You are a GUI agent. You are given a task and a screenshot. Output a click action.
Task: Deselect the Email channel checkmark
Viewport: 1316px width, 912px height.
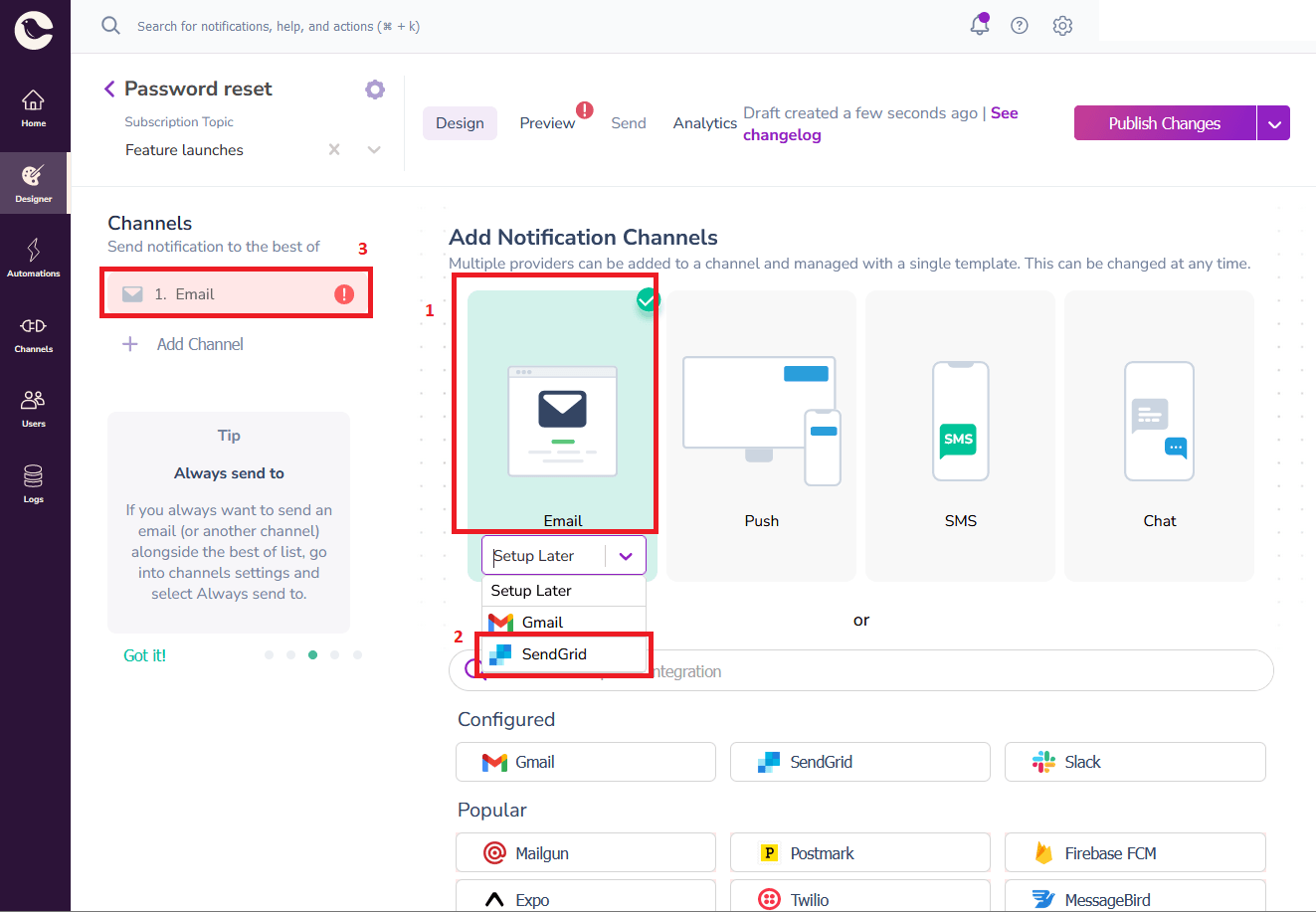pyautogui.click(x=647, y=299)
